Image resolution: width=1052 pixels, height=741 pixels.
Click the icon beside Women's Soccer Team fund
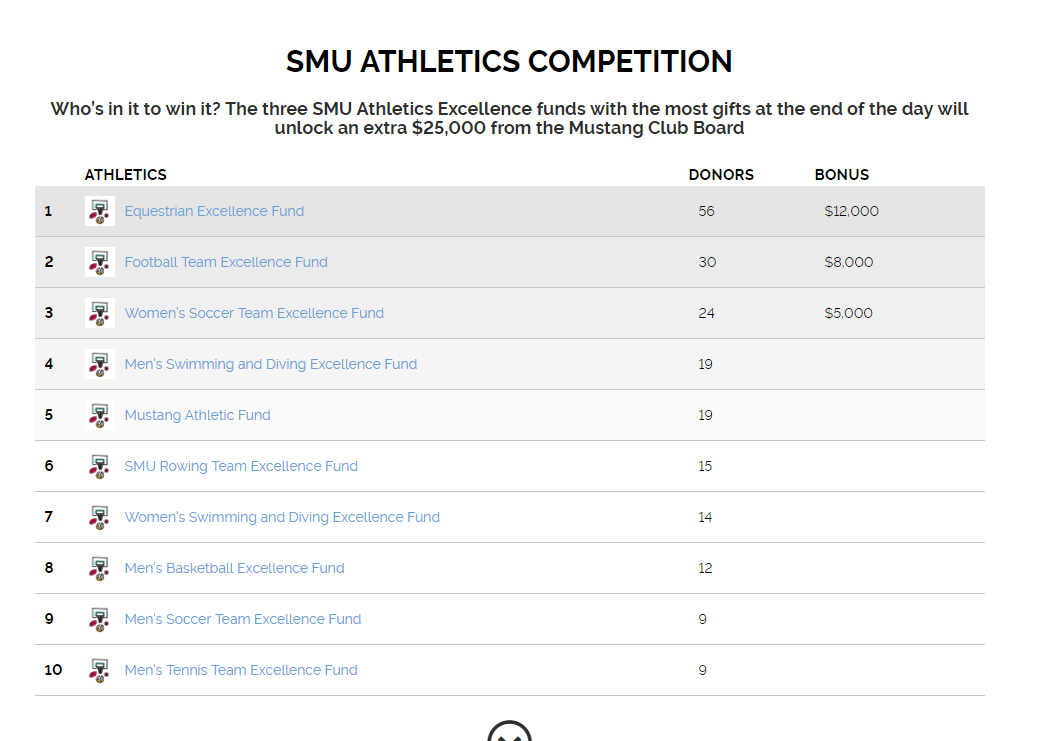99,313
